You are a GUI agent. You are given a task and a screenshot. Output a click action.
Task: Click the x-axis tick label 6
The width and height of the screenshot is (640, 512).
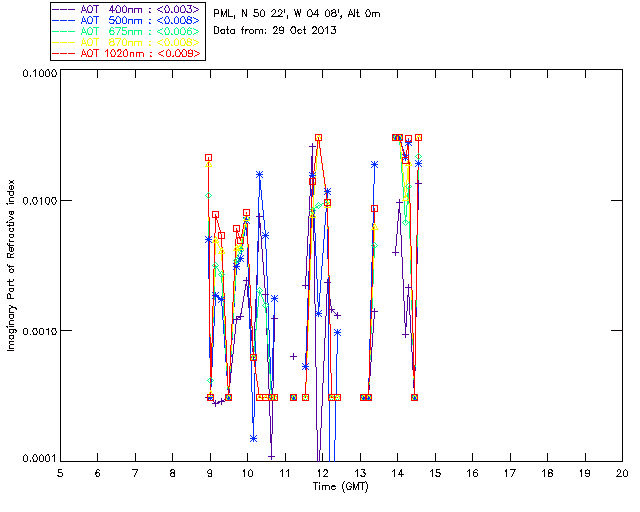(x=98, y=473)
